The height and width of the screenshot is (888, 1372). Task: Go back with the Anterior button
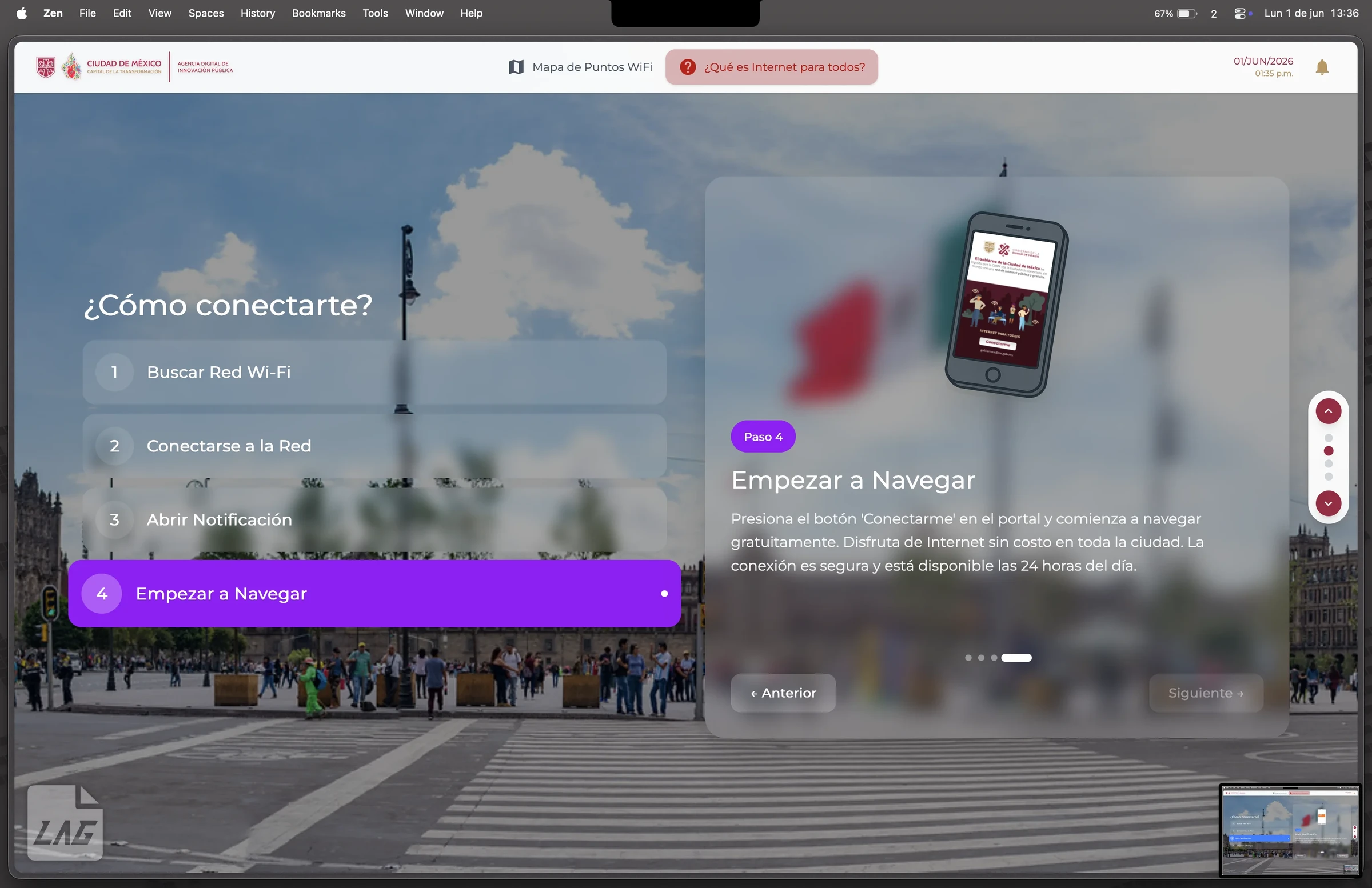[783, 693]
